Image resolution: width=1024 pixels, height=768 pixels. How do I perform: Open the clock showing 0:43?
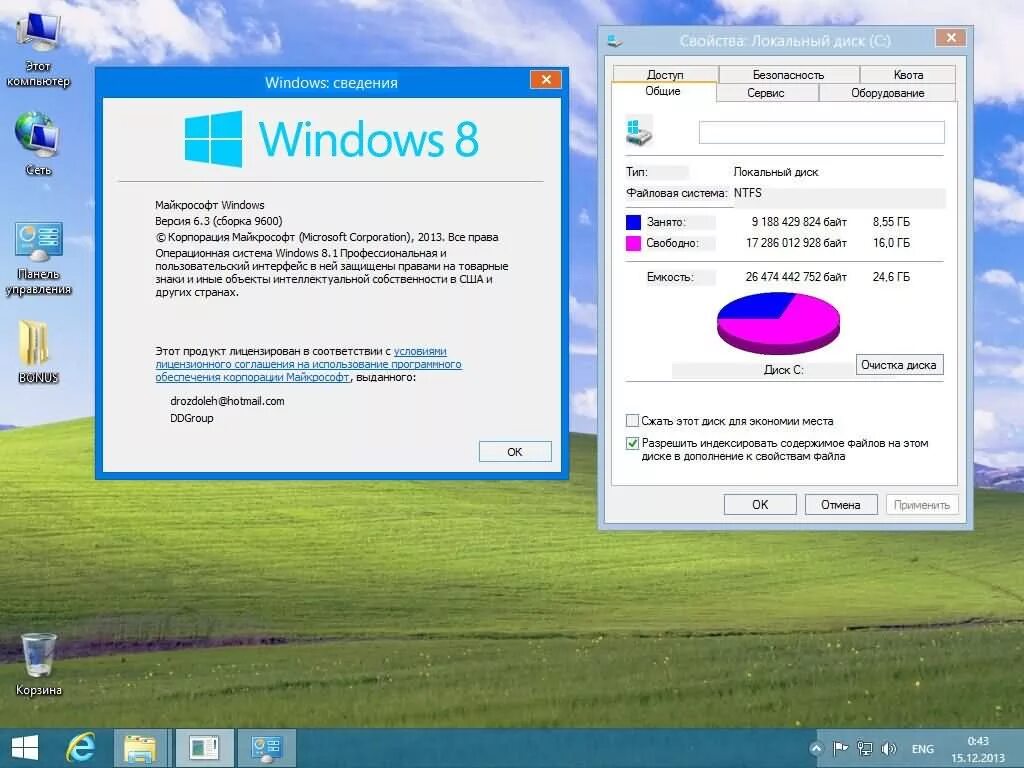point(978,741)
